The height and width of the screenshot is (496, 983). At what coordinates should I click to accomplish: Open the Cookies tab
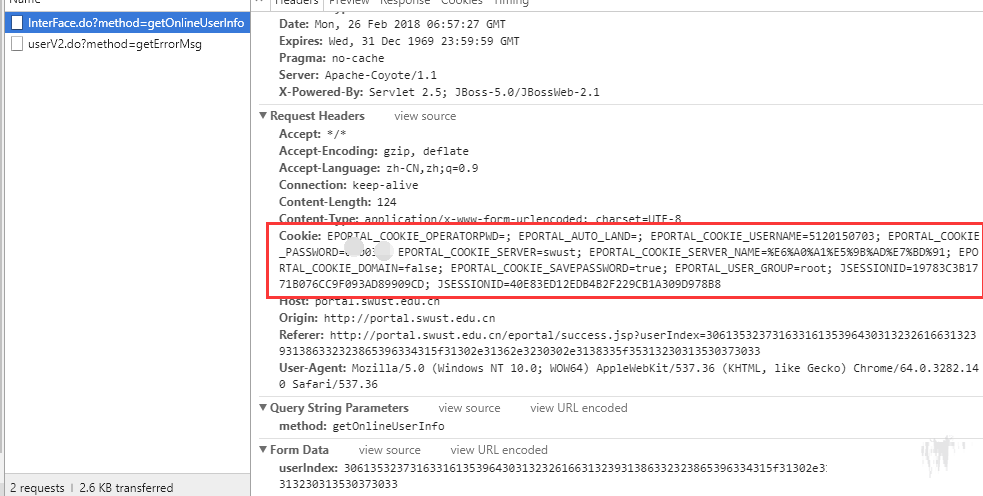pyautogui.click(x=461, y=3)
